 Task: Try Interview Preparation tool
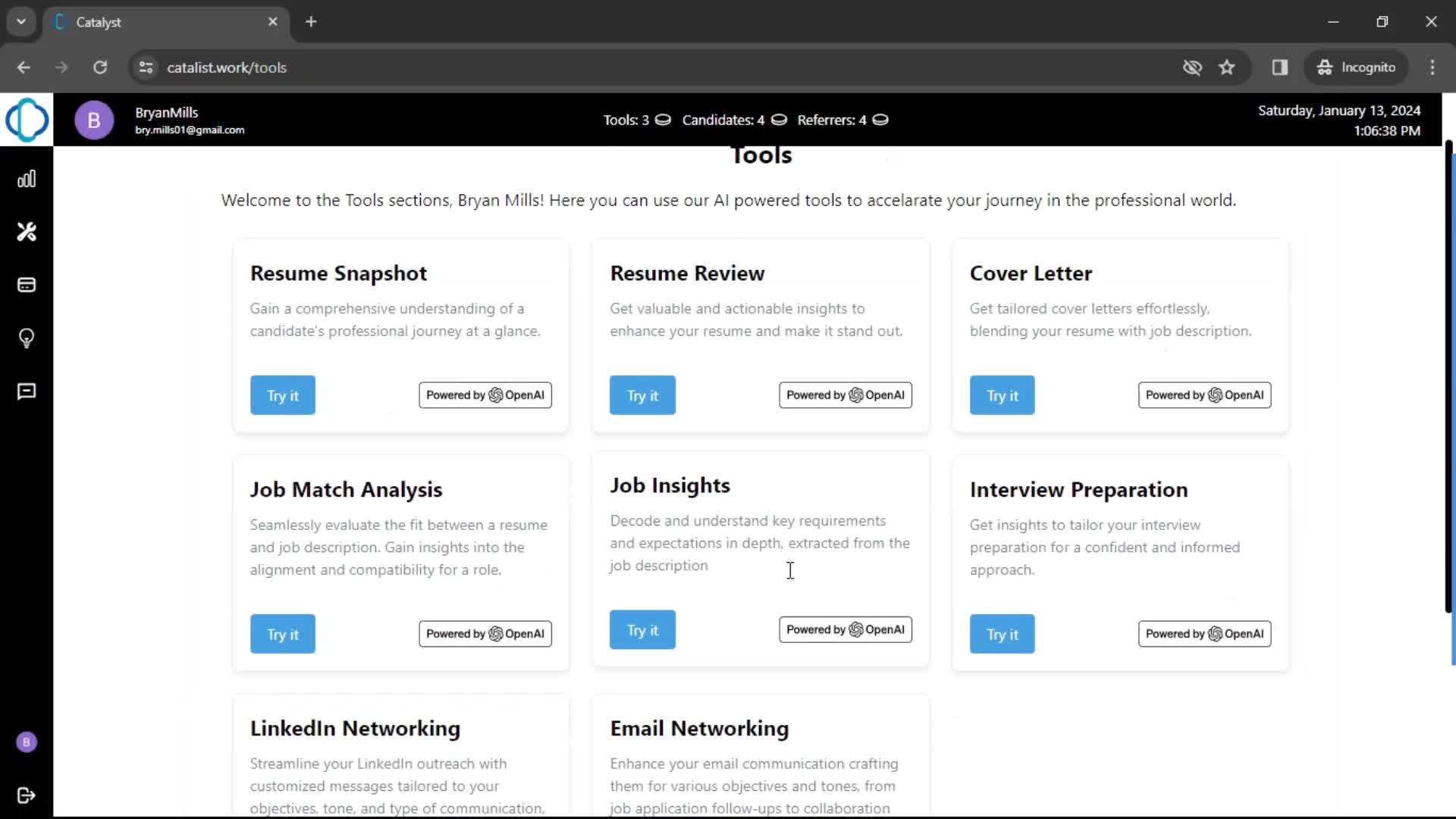[1002, 633]
